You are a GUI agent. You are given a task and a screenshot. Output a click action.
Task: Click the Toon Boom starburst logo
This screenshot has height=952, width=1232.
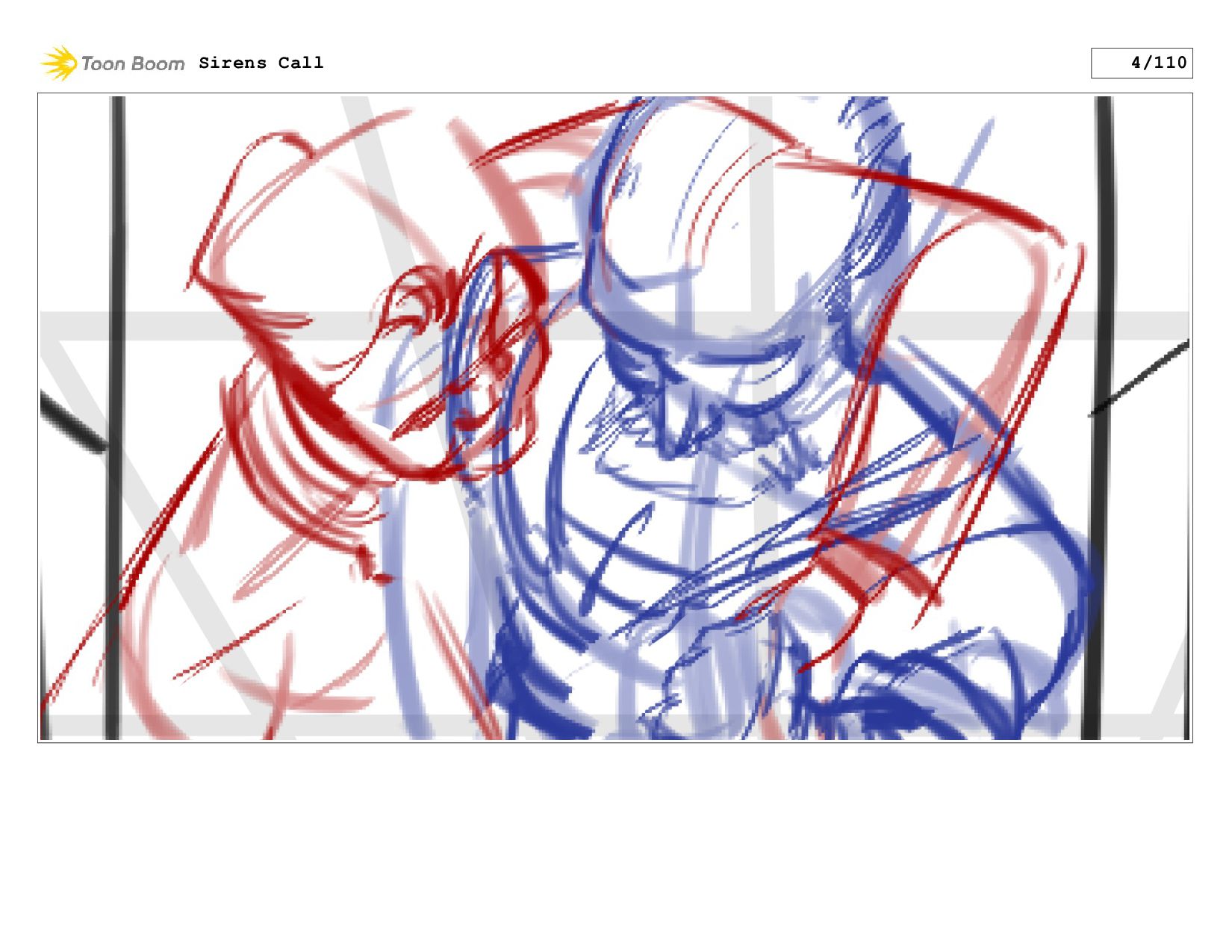59,63
